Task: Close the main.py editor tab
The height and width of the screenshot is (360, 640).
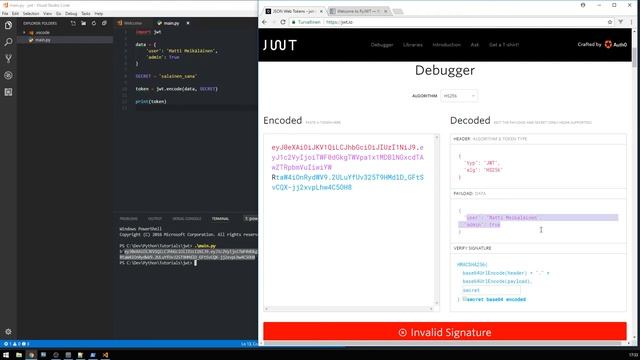Action: click(188, 23)
